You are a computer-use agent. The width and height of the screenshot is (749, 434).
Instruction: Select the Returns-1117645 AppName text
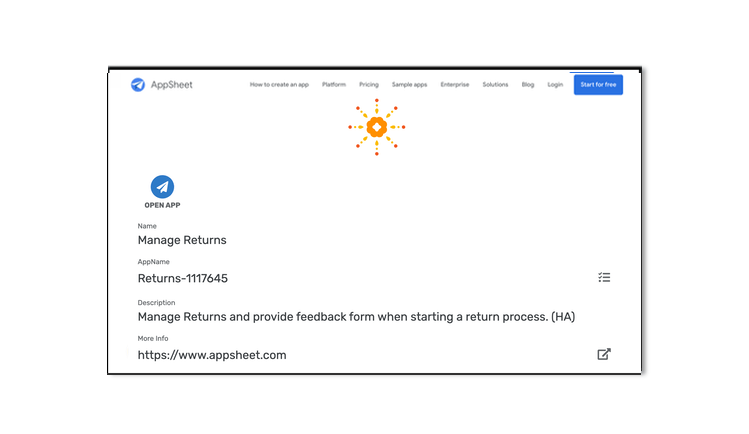coord(183,278)
